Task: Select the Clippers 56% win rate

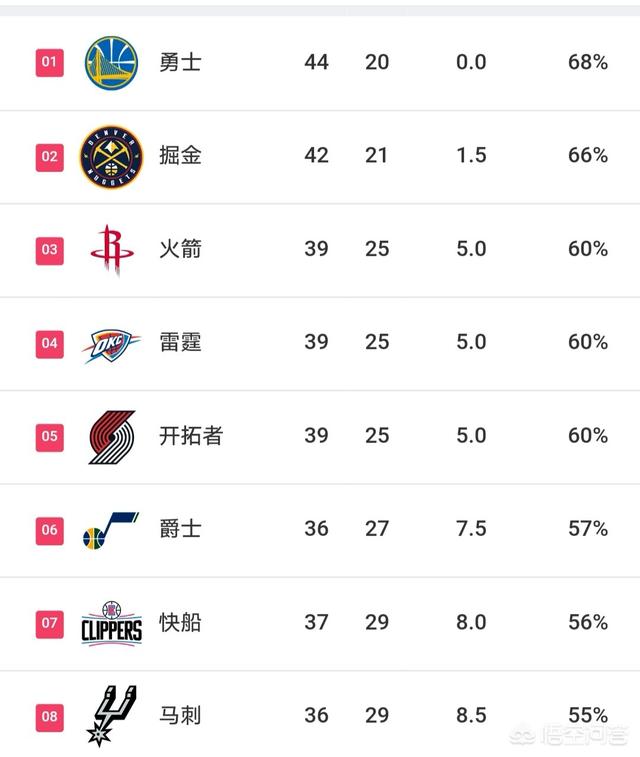Action: tap(588, 622)
